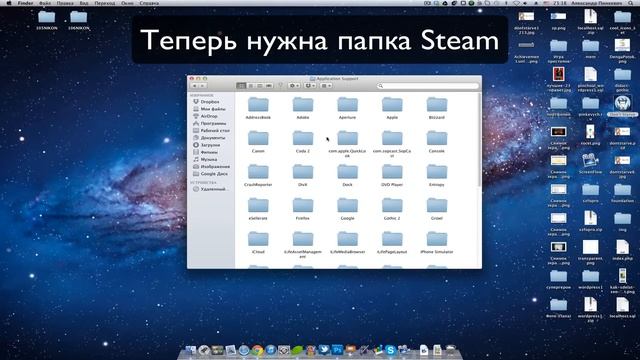The image size is (640, 360).
Task: Launch Skype from the Dock
Action: pos(391,350)
